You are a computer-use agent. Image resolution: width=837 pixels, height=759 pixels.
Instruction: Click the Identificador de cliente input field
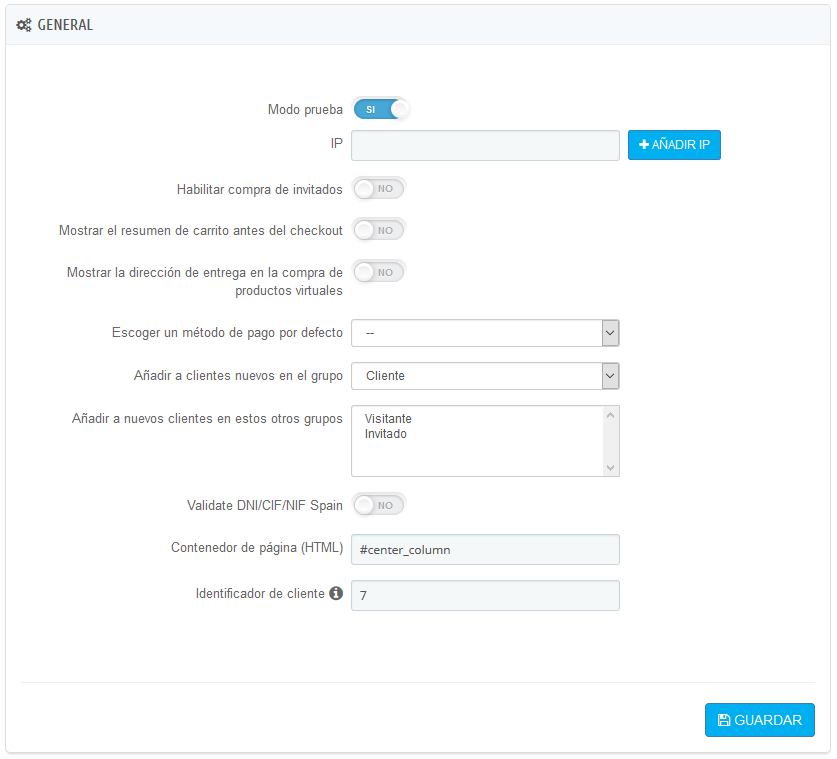point(485,595)
